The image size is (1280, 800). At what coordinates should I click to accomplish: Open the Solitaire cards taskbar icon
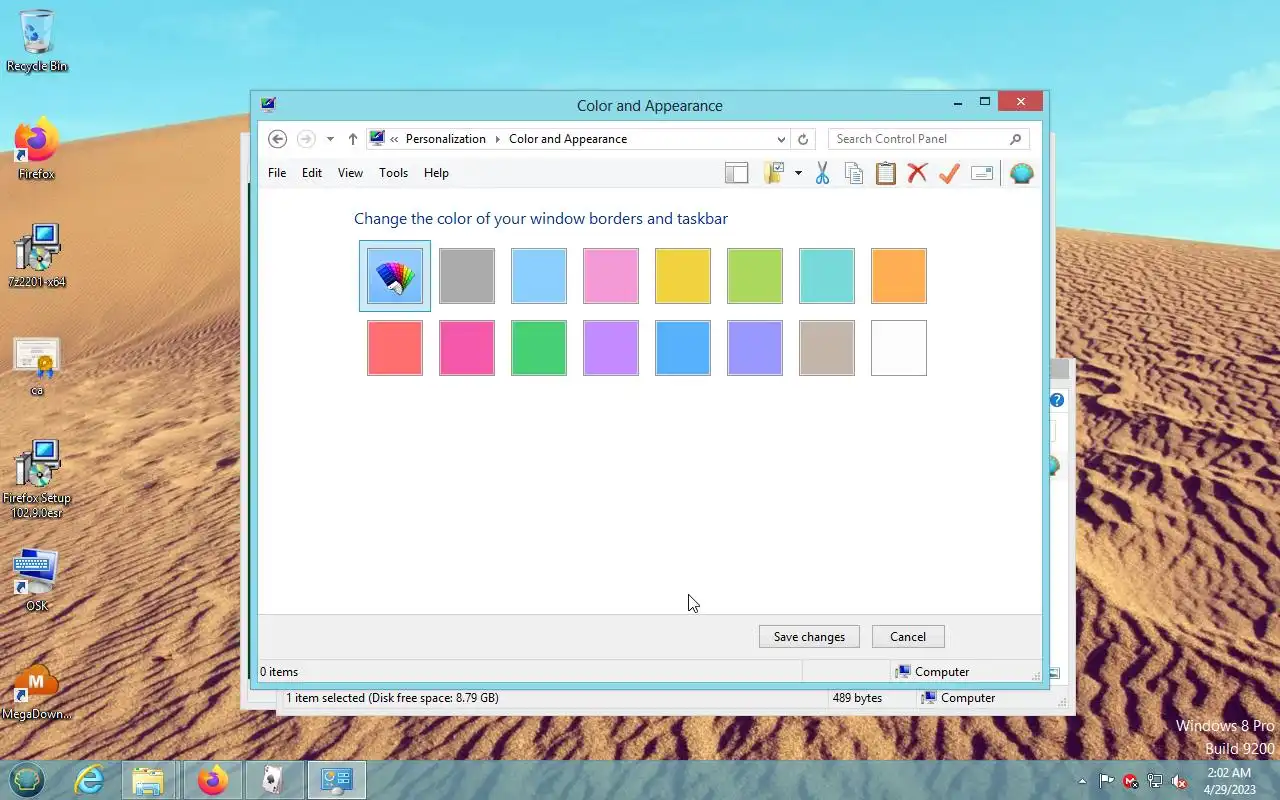tap(275, 780)
